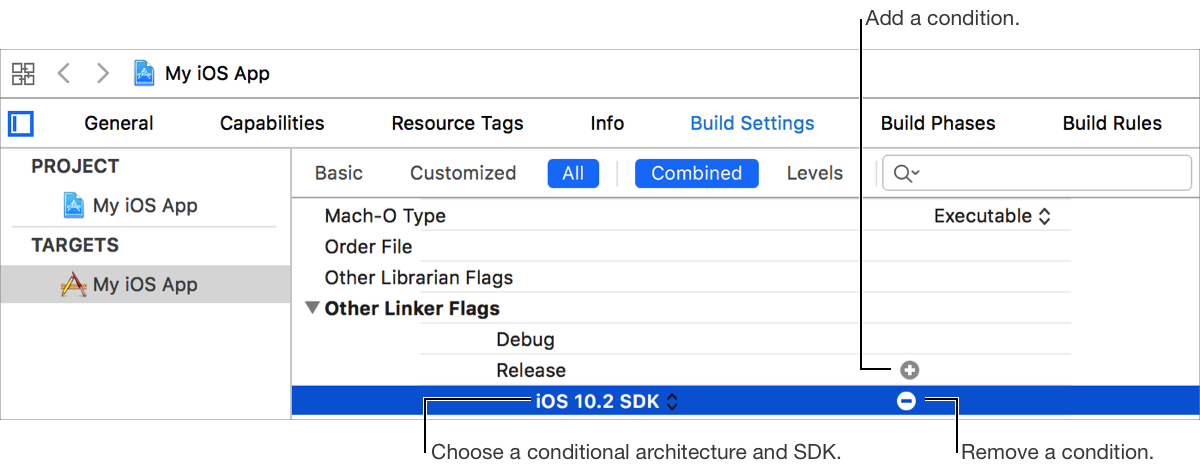Click the build settings search field

click(x=1048, y=173)
